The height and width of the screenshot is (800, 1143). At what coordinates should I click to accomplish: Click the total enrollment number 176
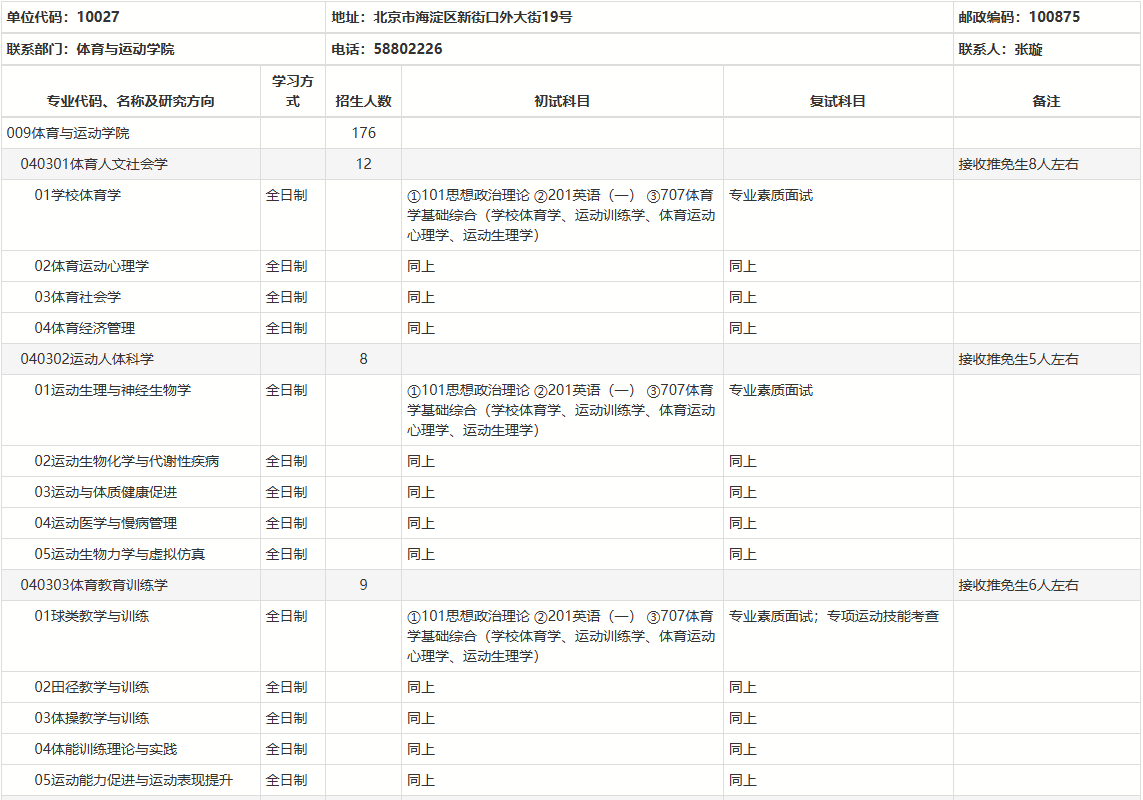click(x=363, y=133)
